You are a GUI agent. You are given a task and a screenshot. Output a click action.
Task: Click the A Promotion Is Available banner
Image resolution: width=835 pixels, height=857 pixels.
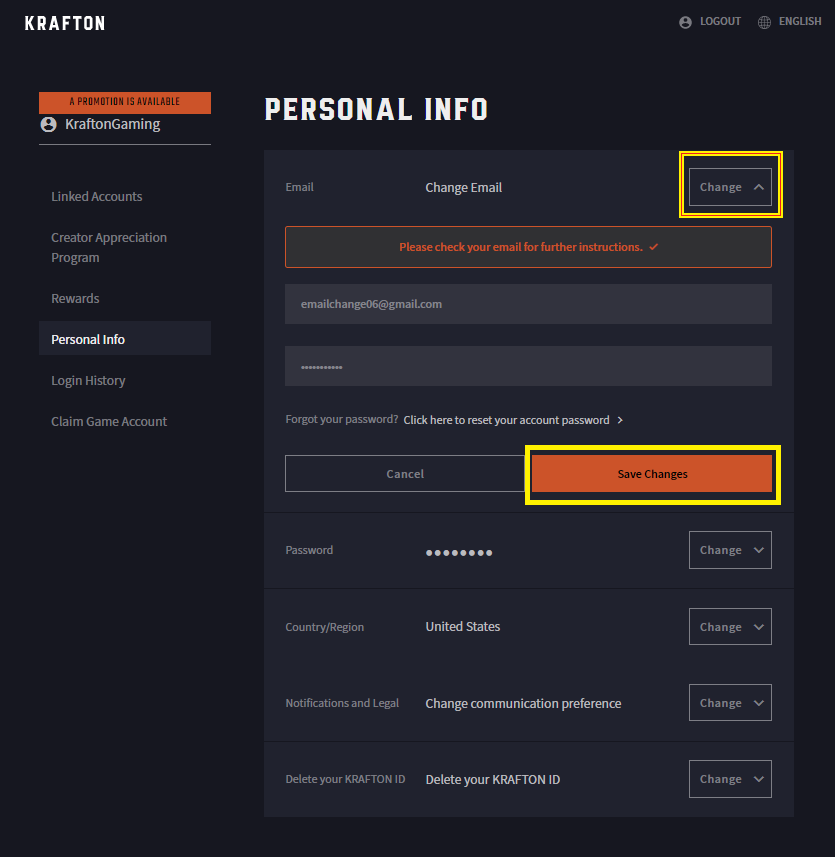point(125,102)
